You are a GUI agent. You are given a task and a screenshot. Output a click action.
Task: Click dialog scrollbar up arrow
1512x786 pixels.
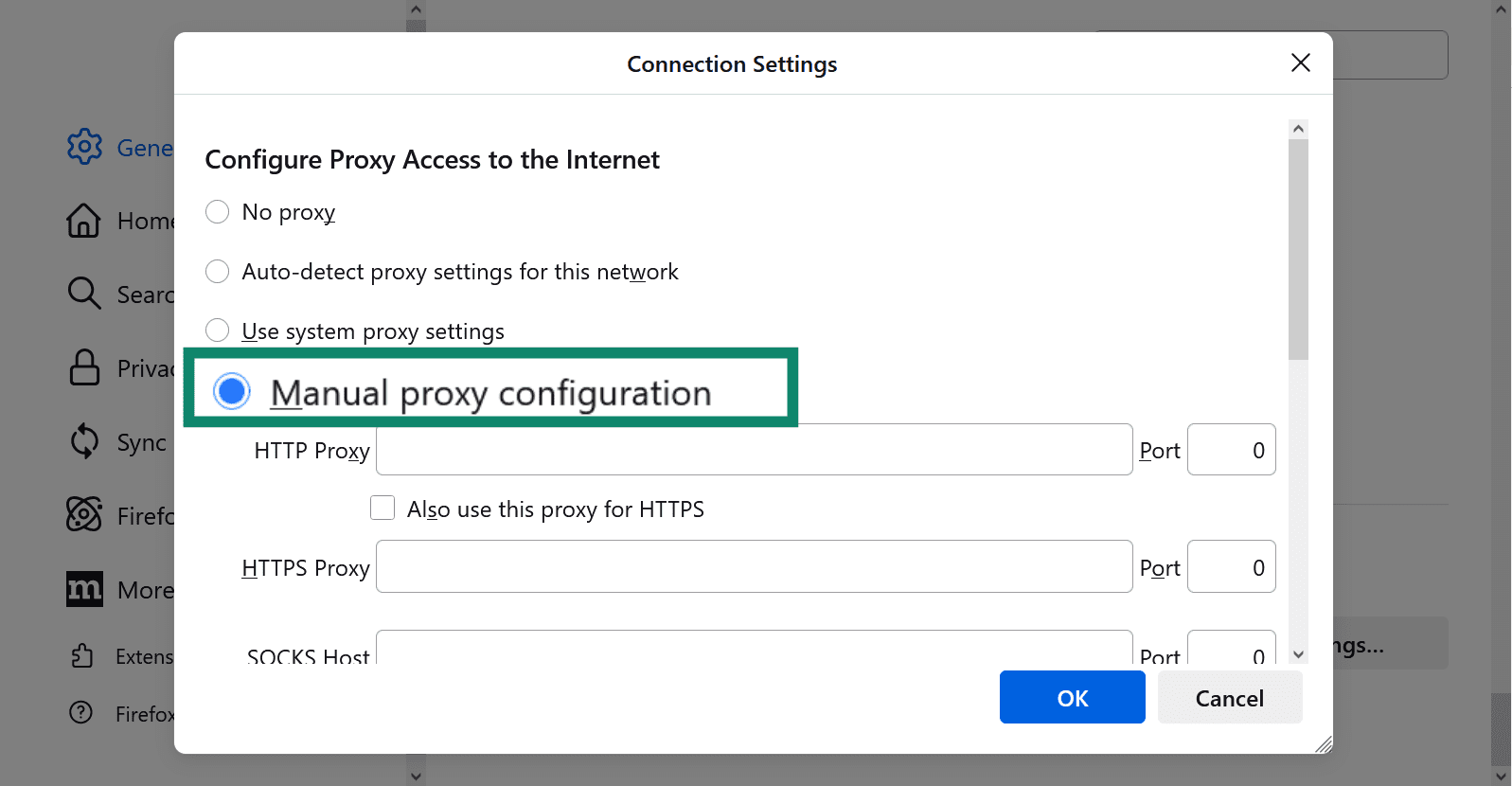point(1298,129)
